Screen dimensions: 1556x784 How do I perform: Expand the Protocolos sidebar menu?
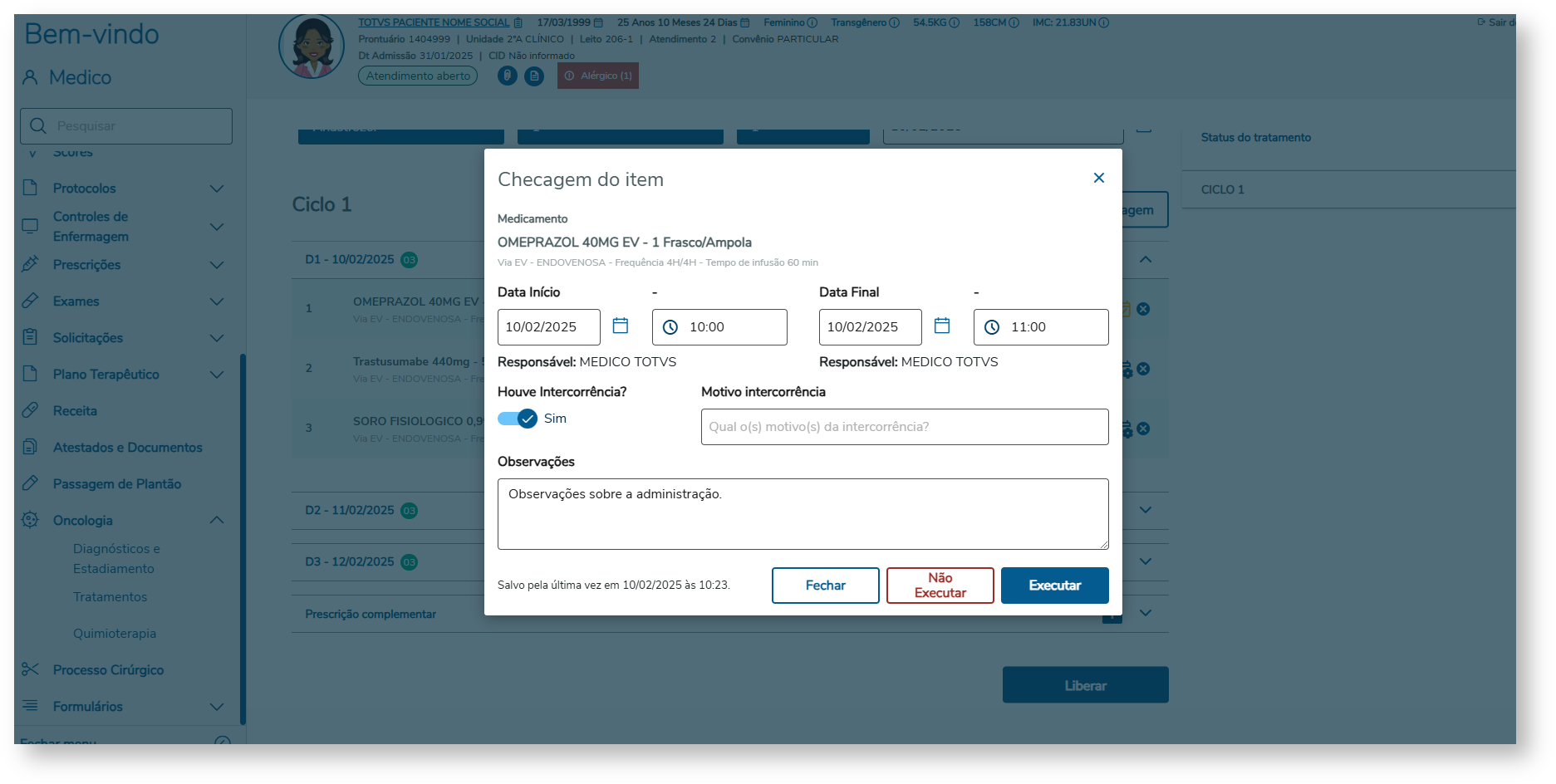pos(217,189)
